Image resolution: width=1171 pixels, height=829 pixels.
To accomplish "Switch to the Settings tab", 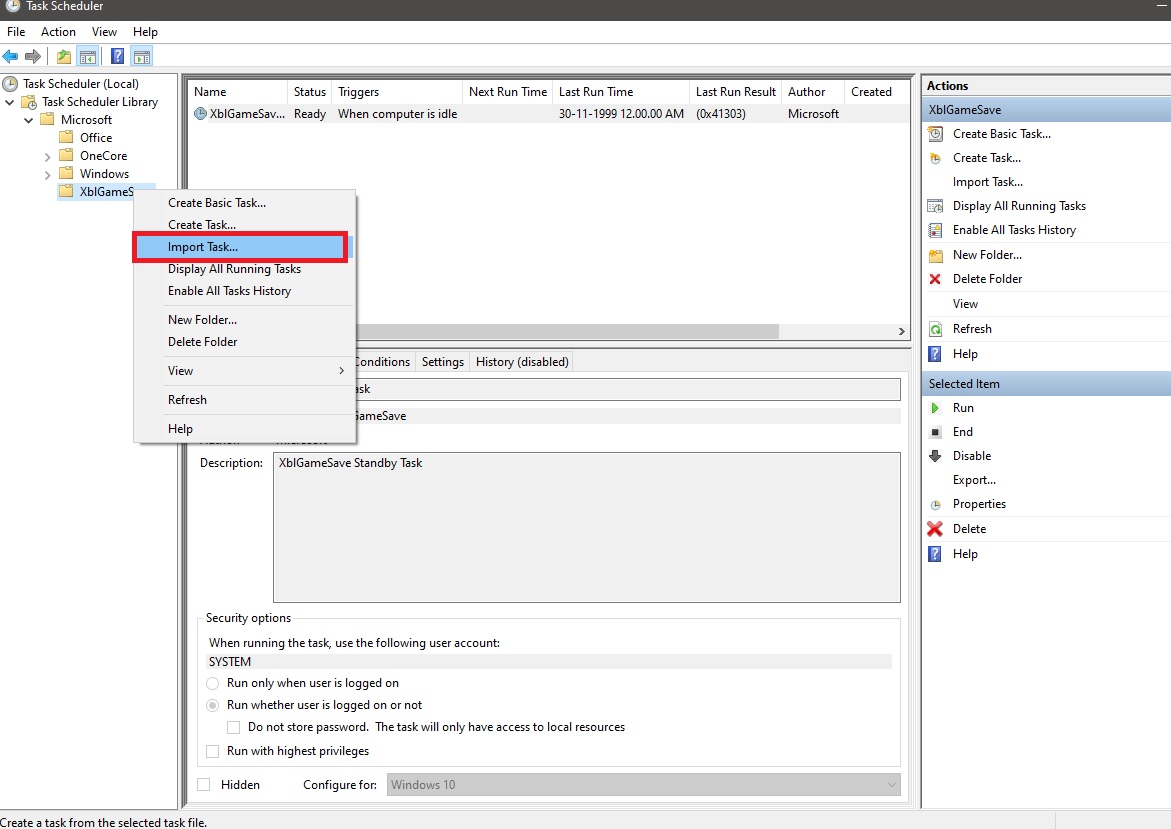I will 442,362.
